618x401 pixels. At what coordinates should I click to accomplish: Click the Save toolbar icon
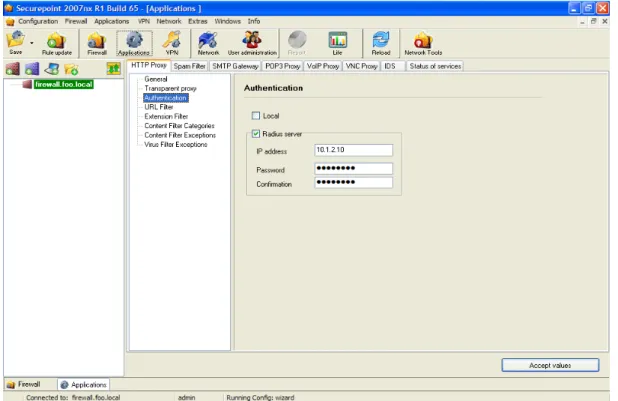[x=16, y=43]
